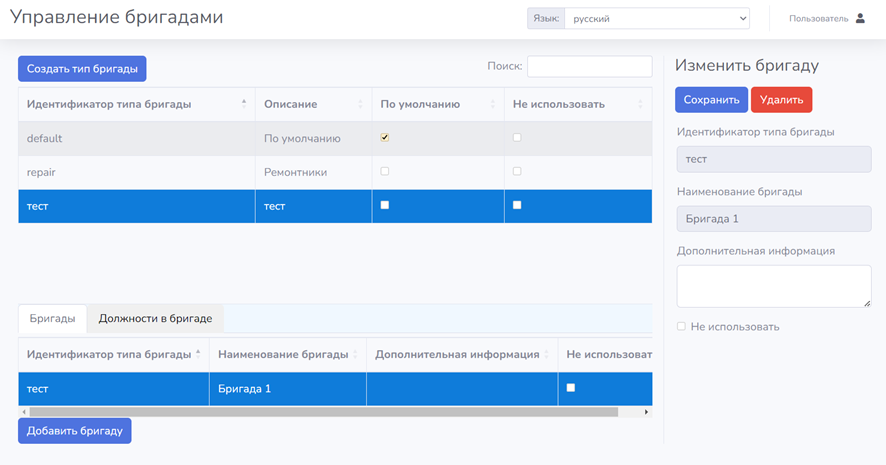The image size is (886, 465).
Task: Toggle Не использовать checkbox in edit panel
Action: click(682, 326)
